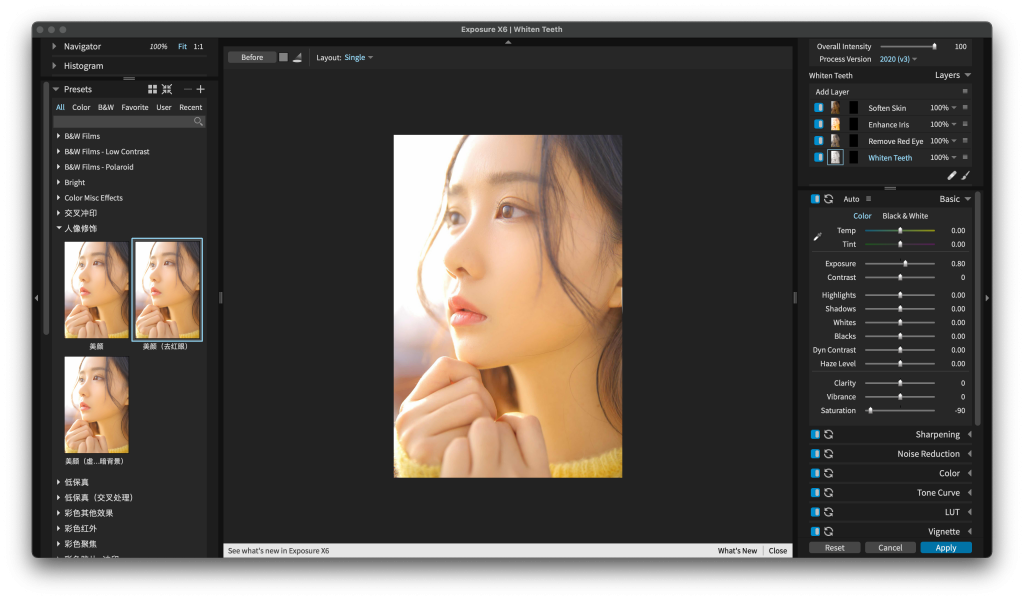
Task: Click the magnifier icon in the preset search
Action: point(198,121)
